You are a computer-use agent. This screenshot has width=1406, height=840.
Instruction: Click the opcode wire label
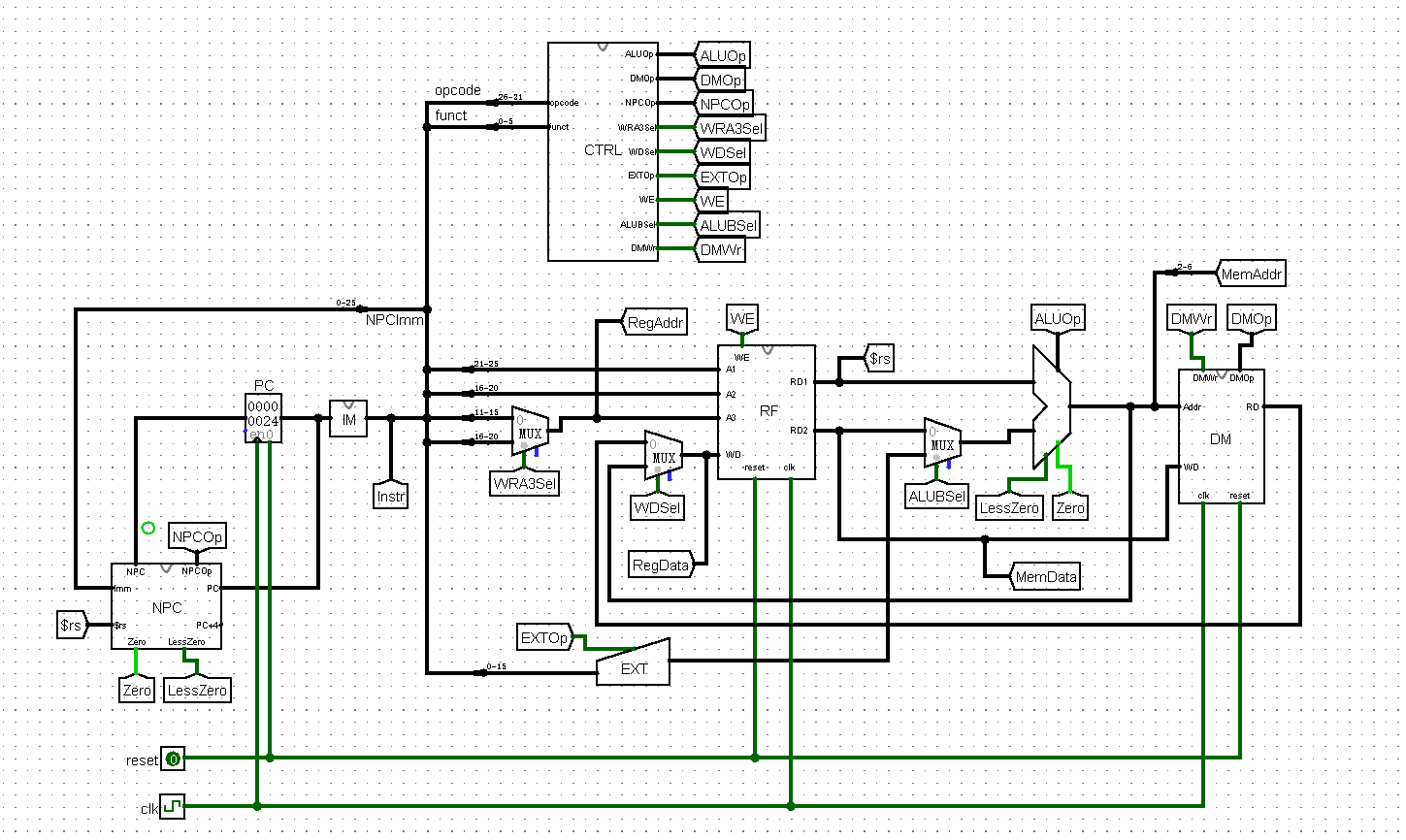(458, 90)
